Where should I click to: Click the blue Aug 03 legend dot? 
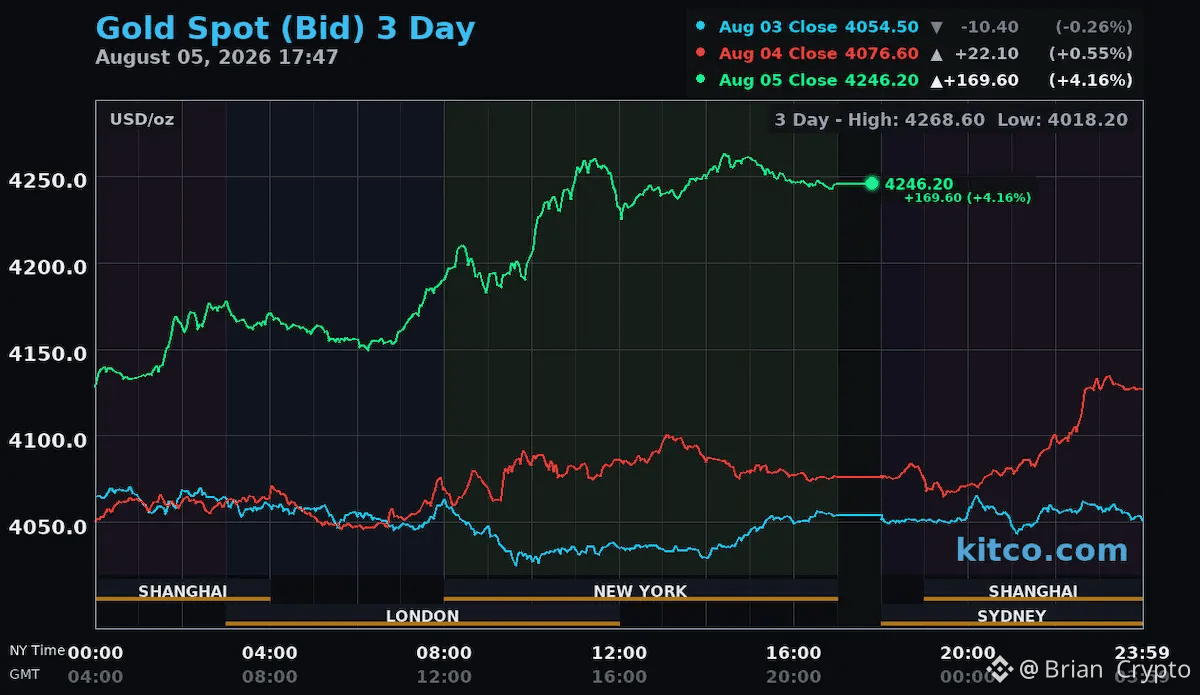coord(701,27)
